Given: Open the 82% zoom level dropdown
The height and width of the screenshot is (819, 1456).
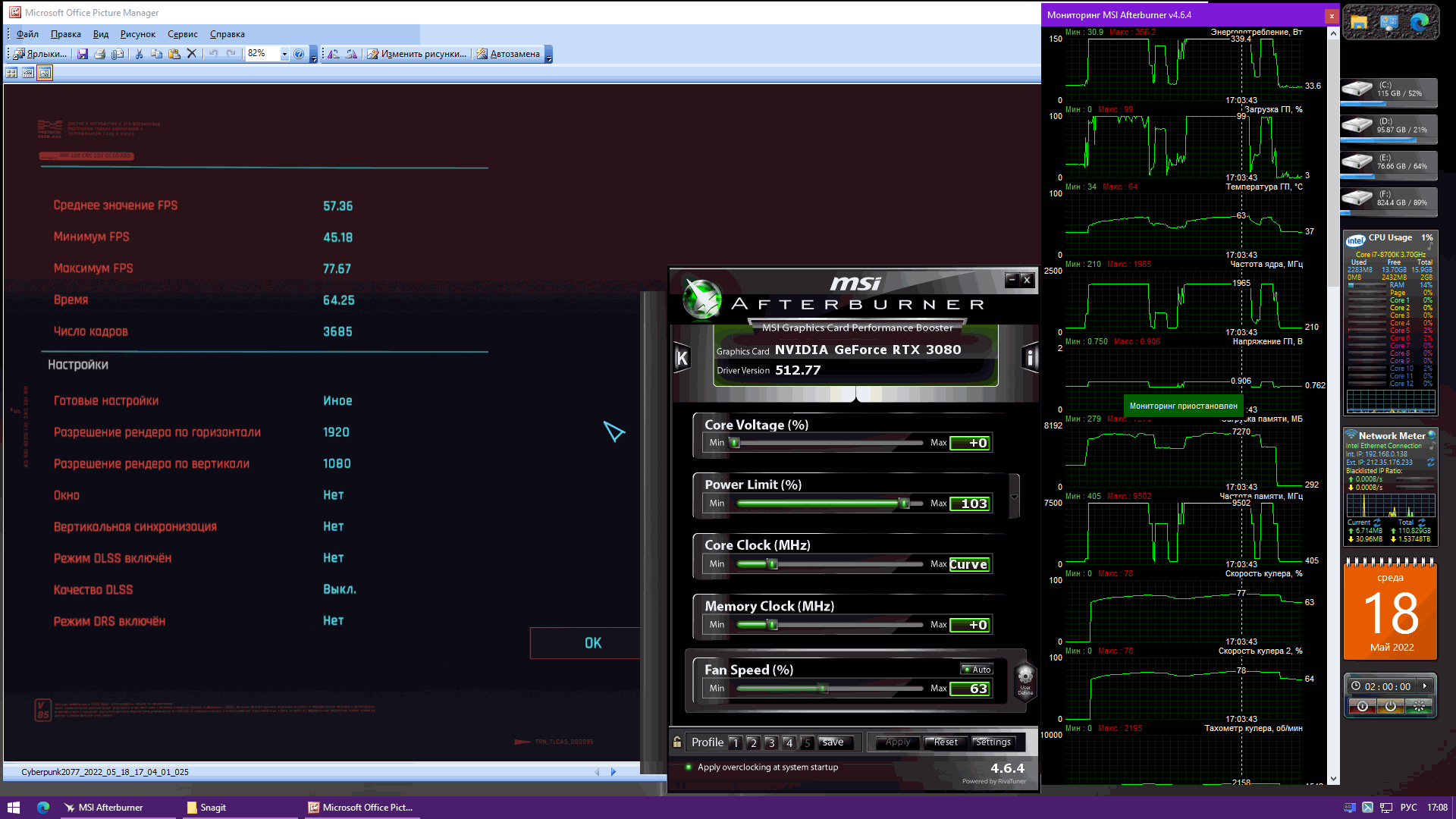Looking at the screenshot, I should (x=284, y=54).
